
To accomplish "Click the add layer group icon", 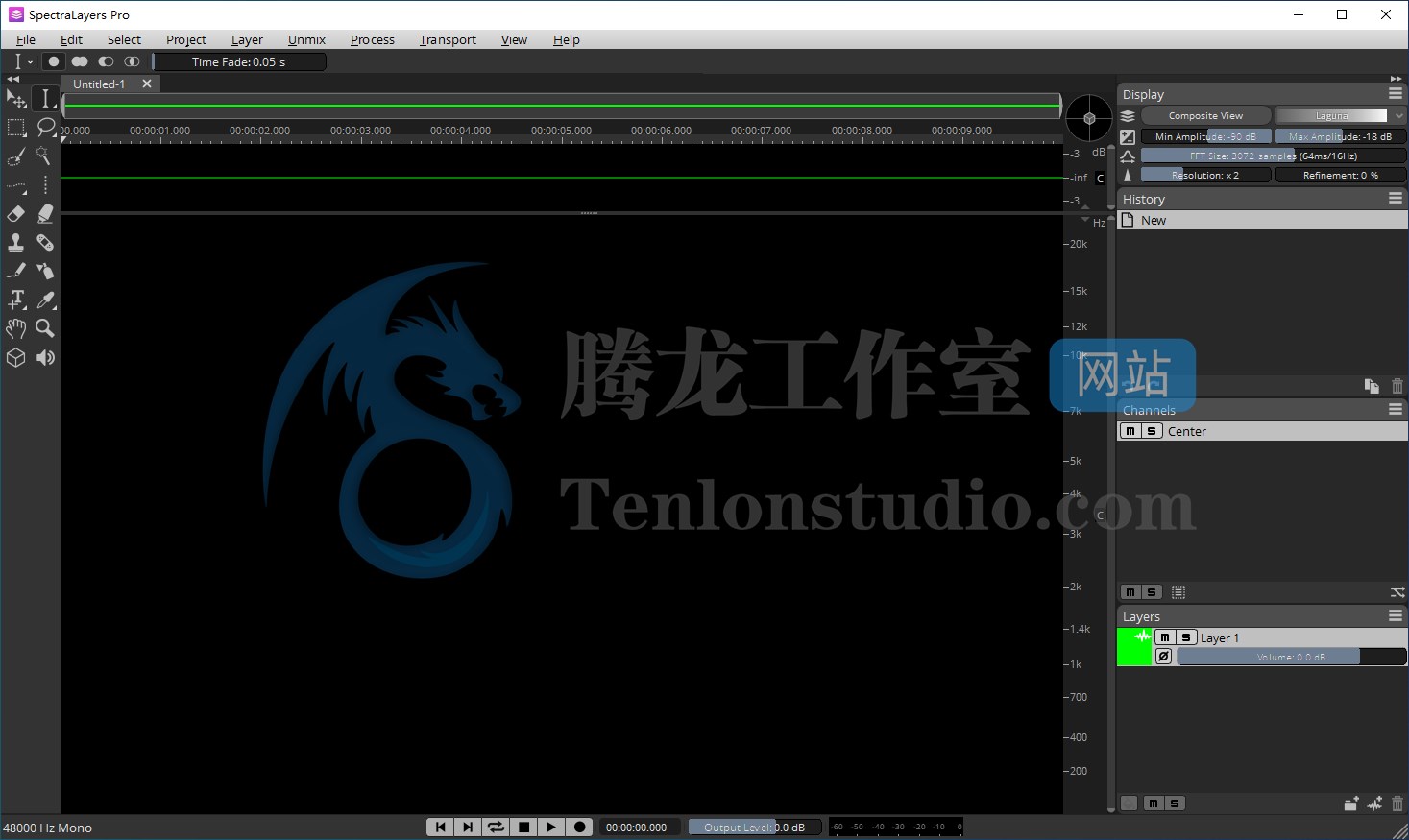I will [1351, 804].
